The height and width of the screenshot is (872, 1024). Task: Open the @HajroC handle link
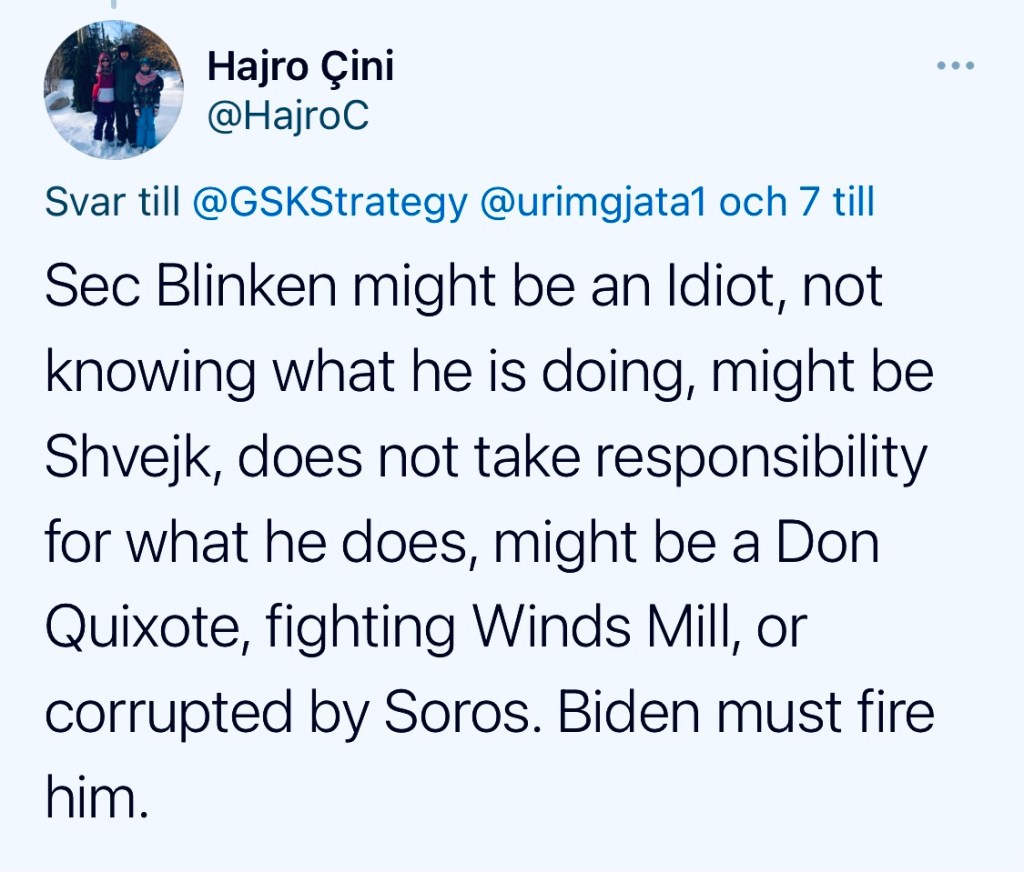point(287,118)
